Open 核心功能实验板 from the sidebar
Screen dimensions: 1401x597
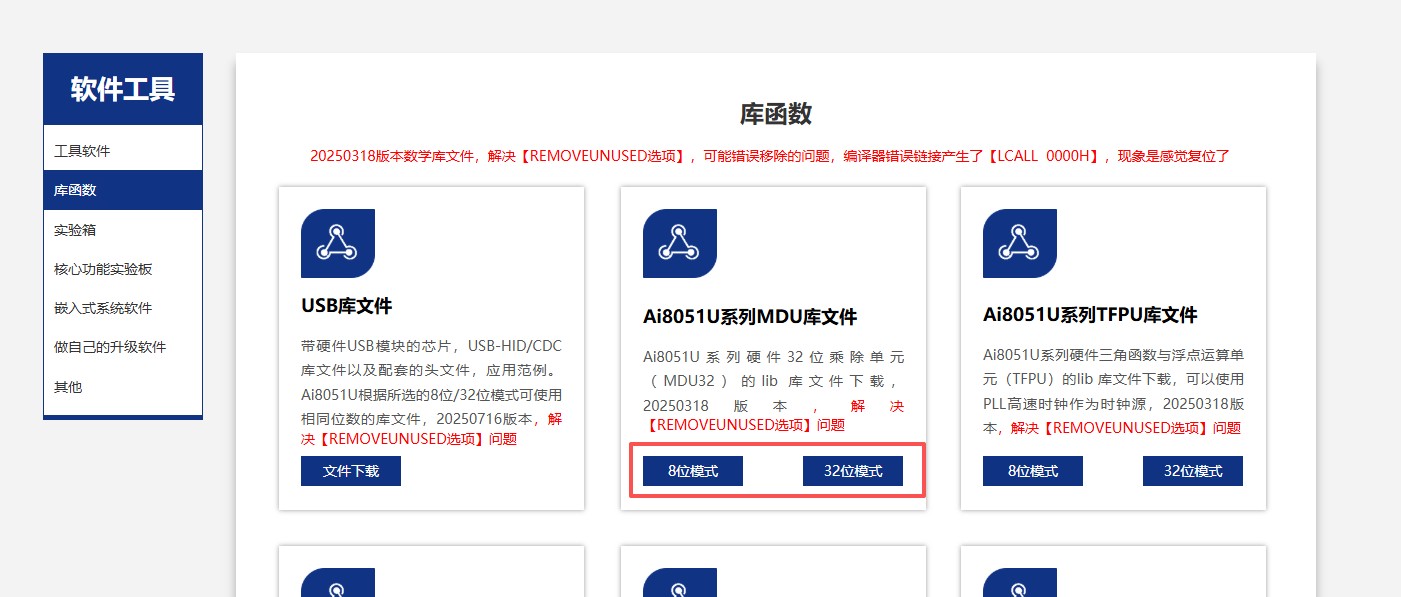103,269
